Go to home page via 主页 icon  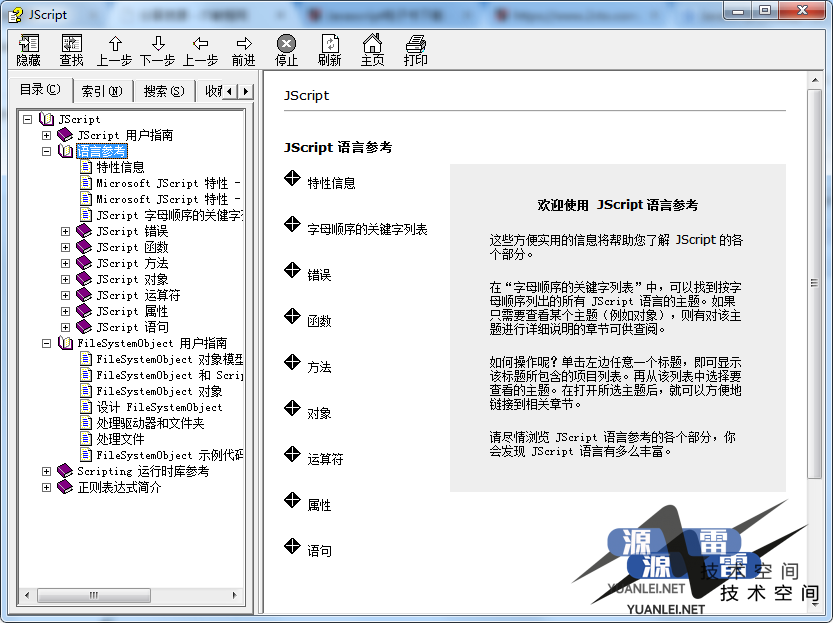372,43
